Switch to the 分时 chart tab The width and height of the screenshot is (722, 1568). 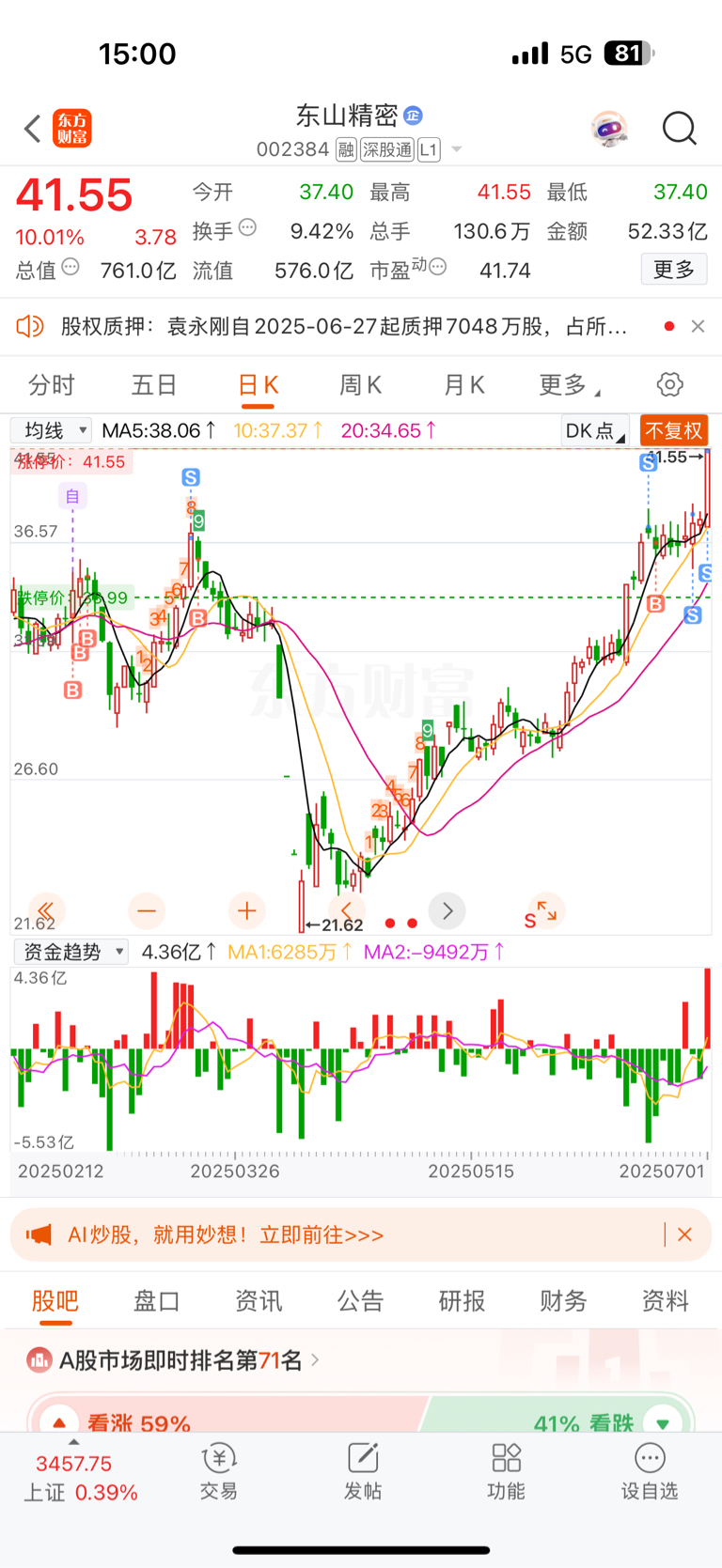(x=52, y=385)
